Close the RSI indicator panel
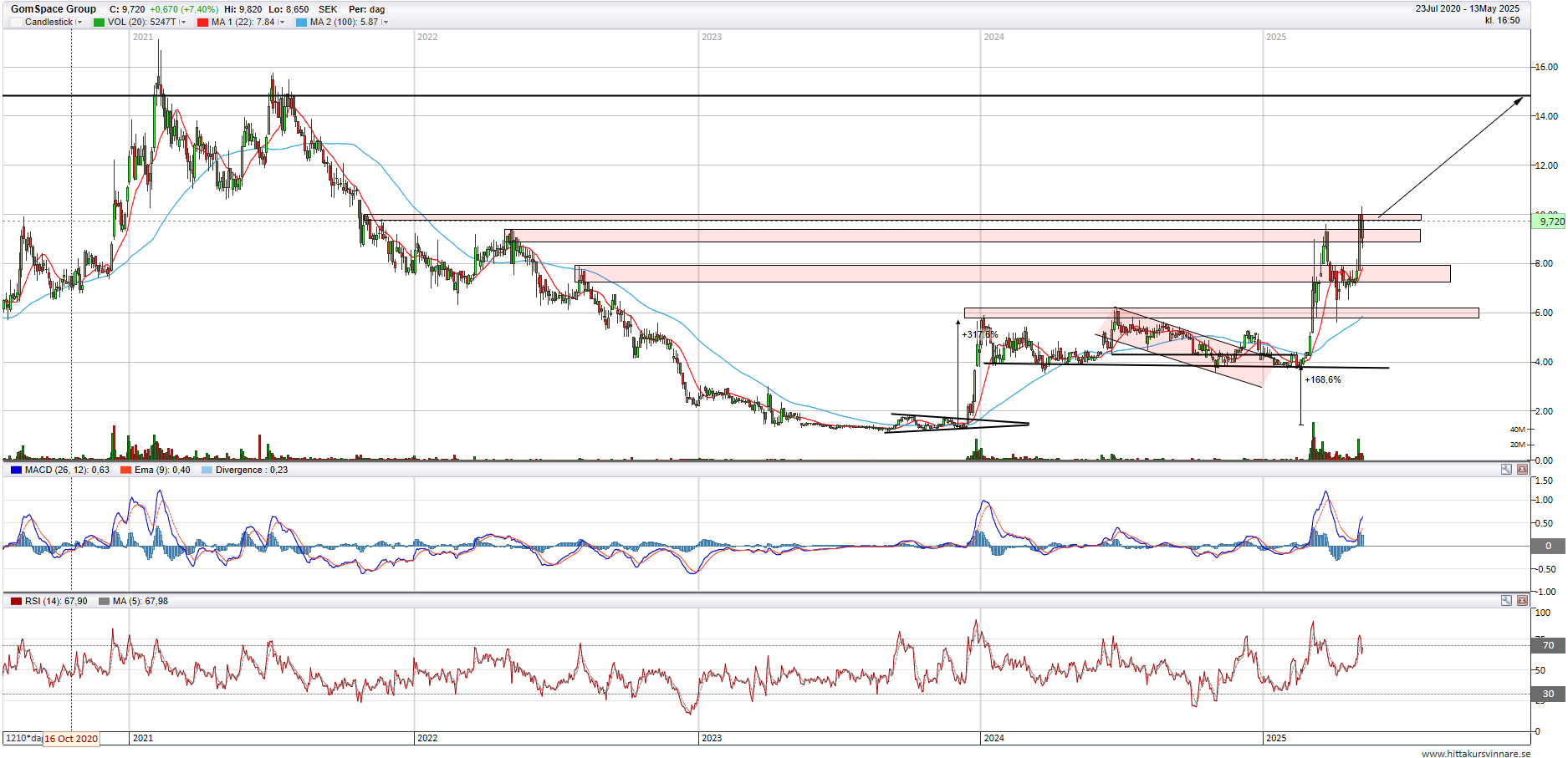1568x758 pixels. coord(1522,601)
